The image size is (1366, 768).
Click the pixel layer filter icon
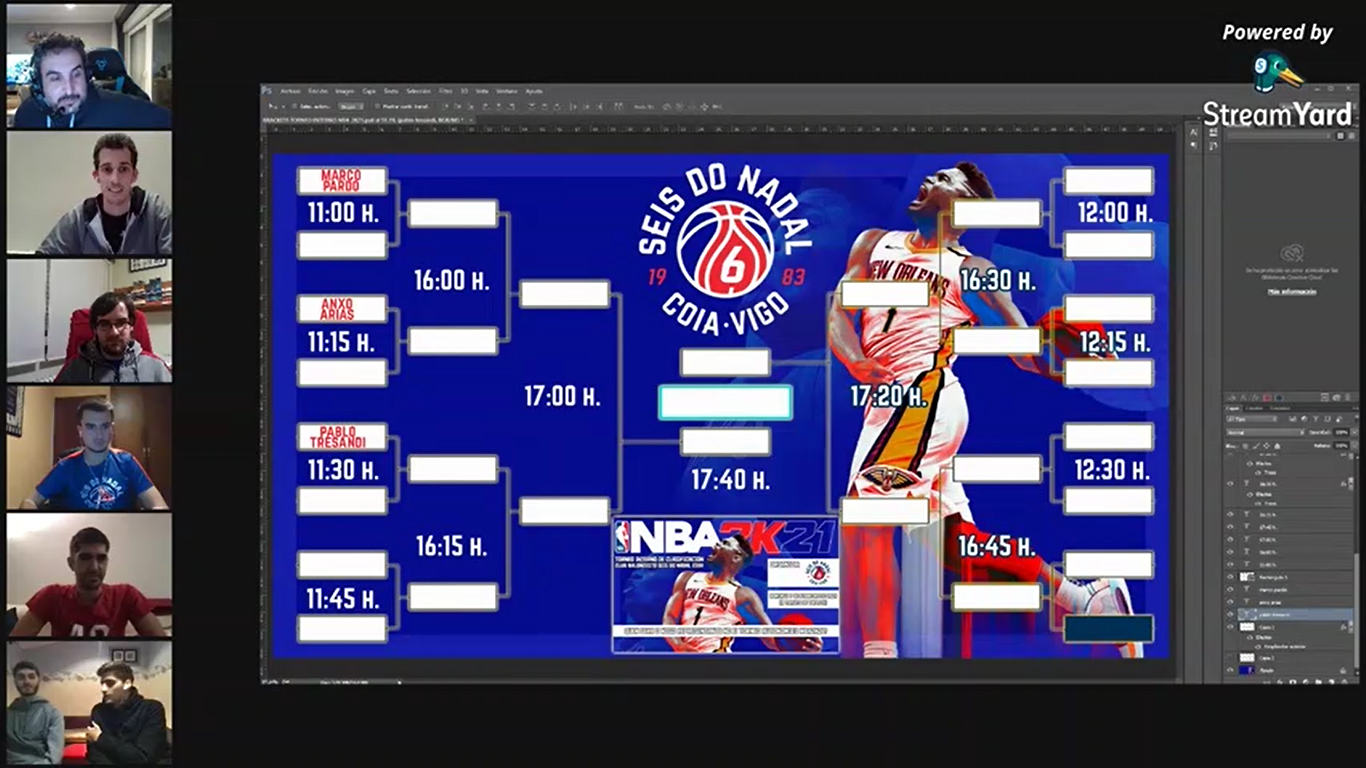[x=1293, y=419]
